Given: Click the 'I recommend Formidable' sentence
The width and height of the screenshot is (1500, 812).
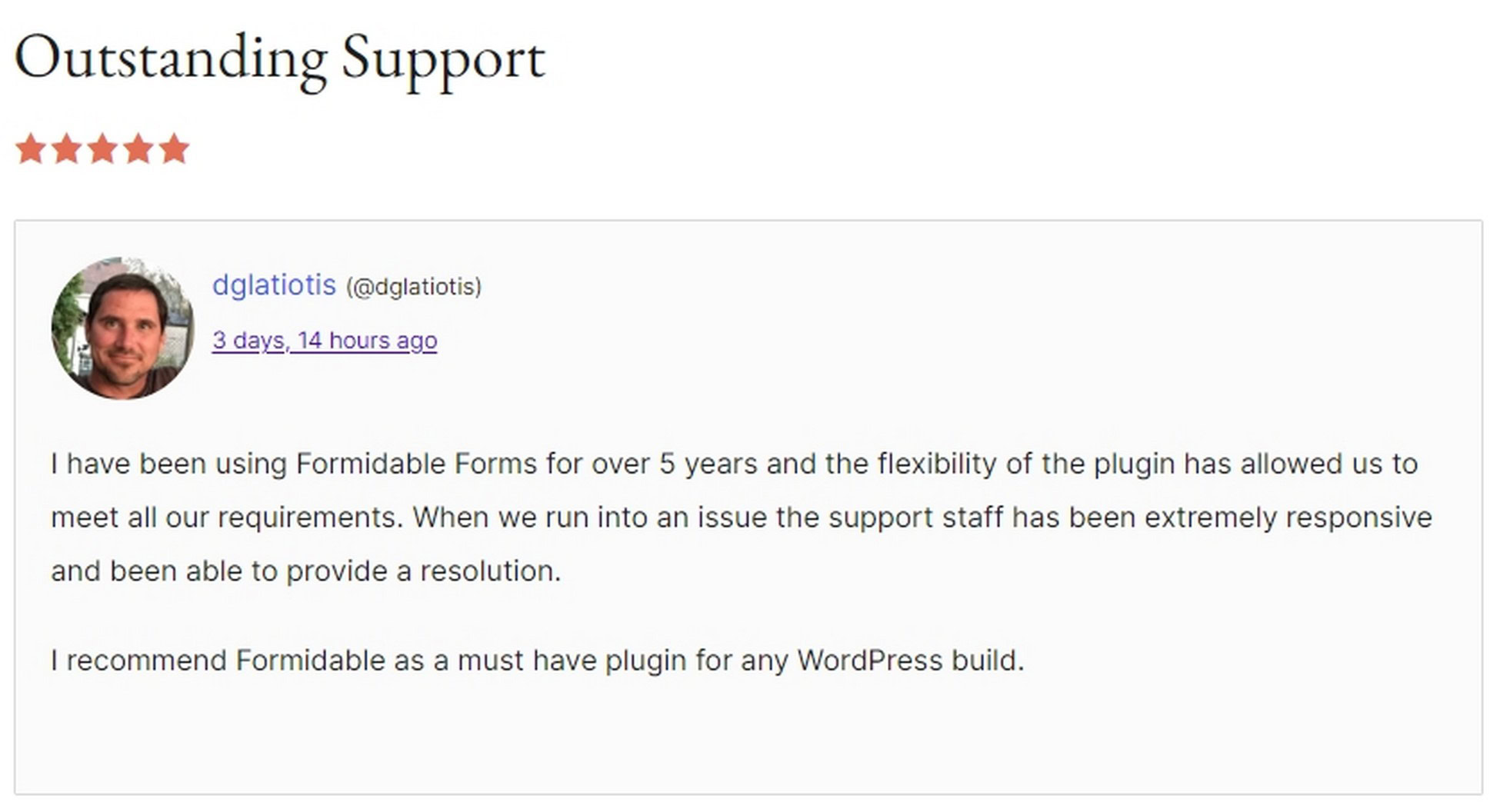Looking at the screenshot, I should 537,661.
